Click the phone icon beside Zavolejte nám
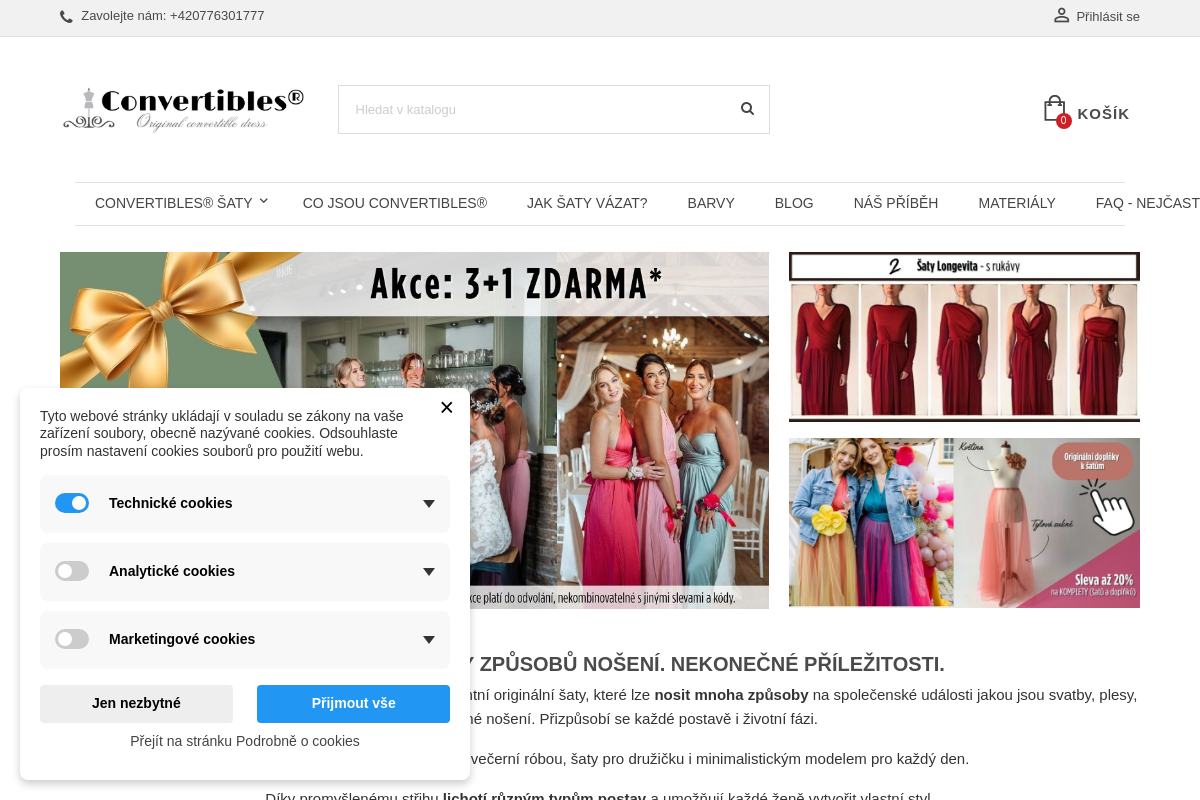 66,16
